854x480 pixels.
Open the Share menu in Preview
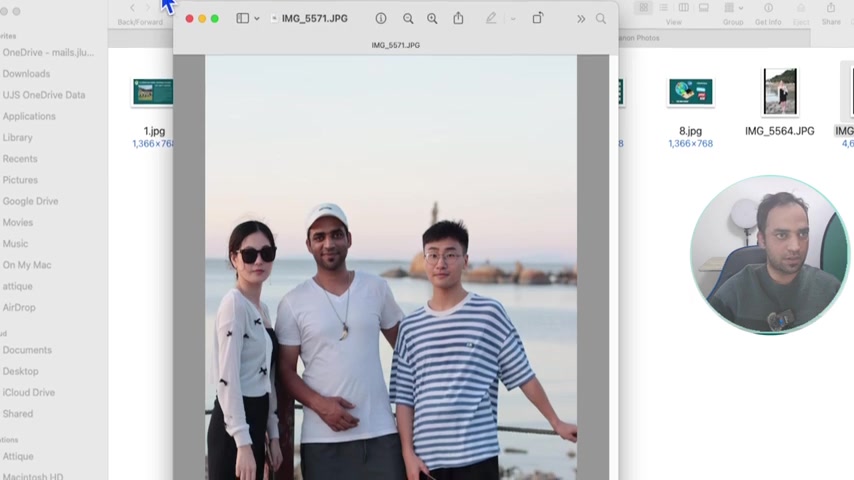tap(458, 18)
